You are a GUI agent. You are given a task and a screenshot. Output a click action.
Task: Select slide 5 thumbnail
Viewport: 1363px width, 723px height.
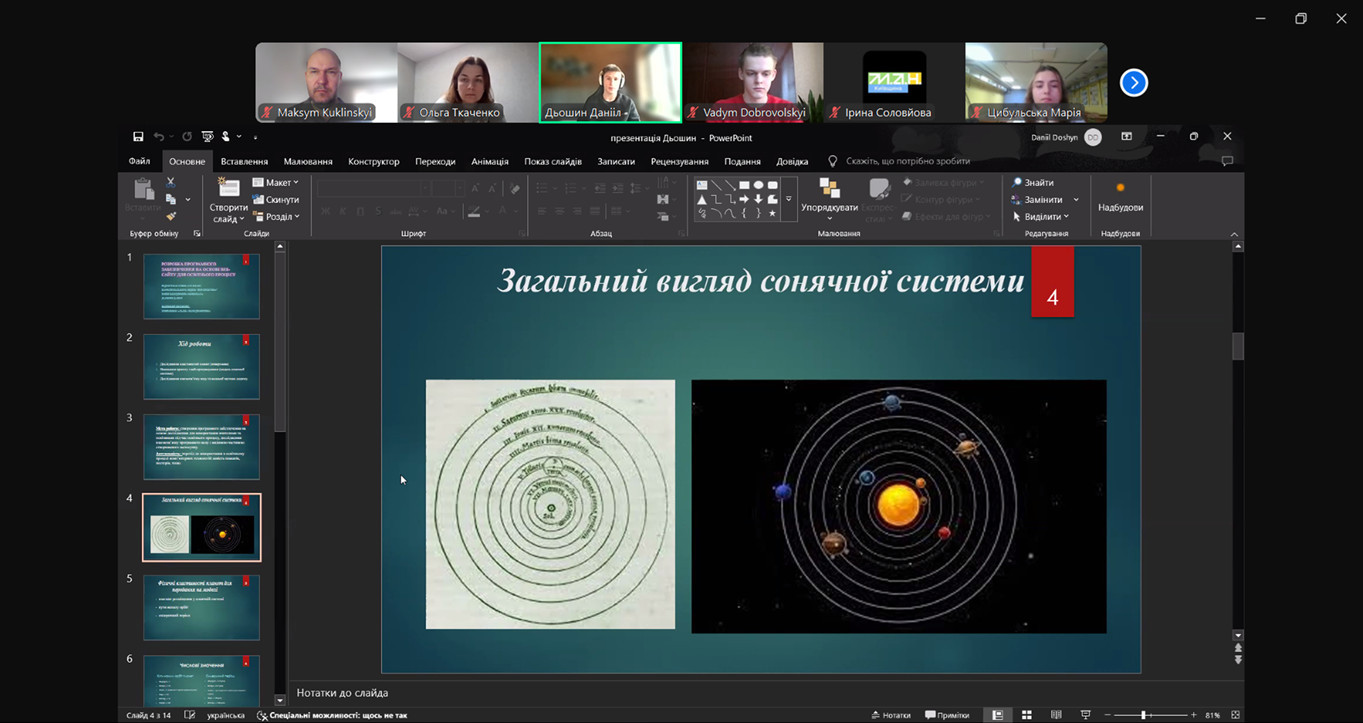click(201, 607)
